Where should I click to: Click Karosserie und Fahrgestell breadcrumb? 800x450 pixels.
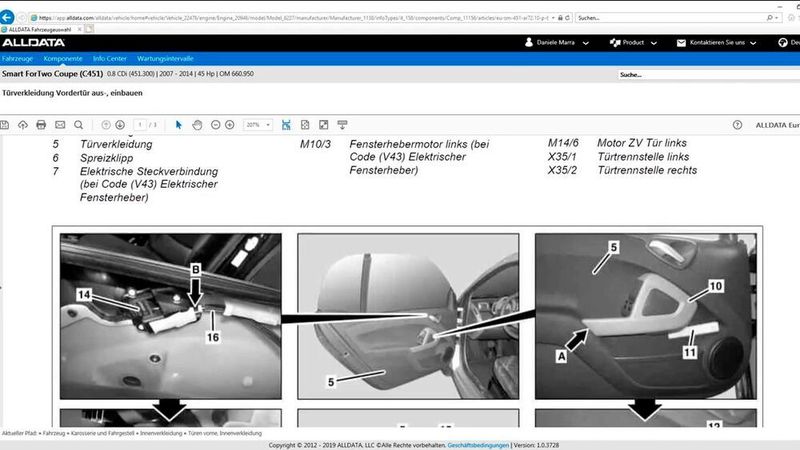tap(103, 433)
